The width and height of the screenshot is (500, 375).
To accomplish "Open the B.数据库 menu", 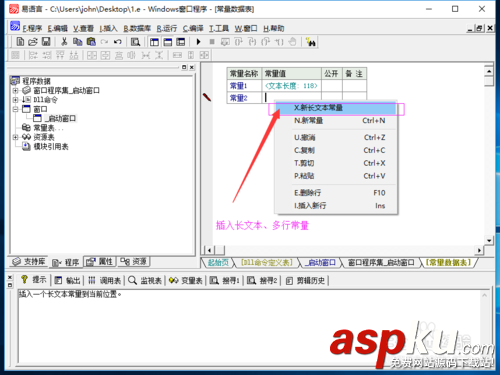I will pos(137,28).
